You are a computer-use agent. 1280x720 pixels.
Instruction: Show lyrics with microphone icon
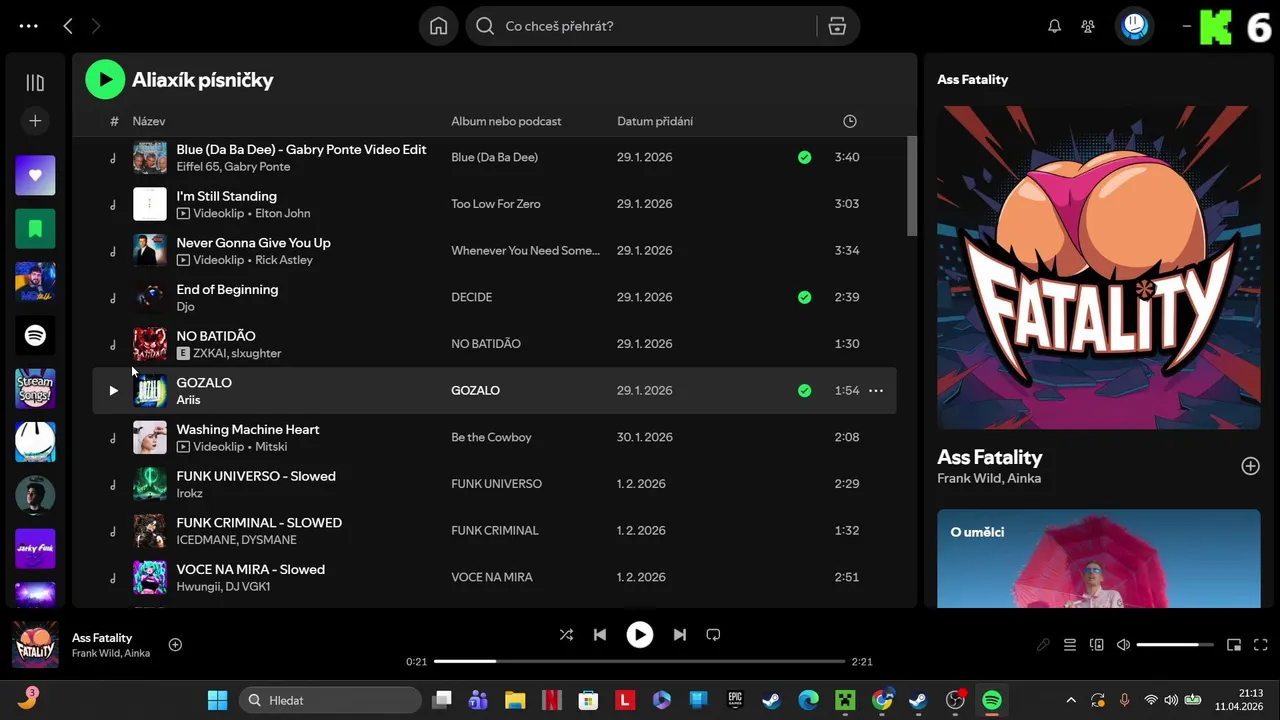[1043, 645]
